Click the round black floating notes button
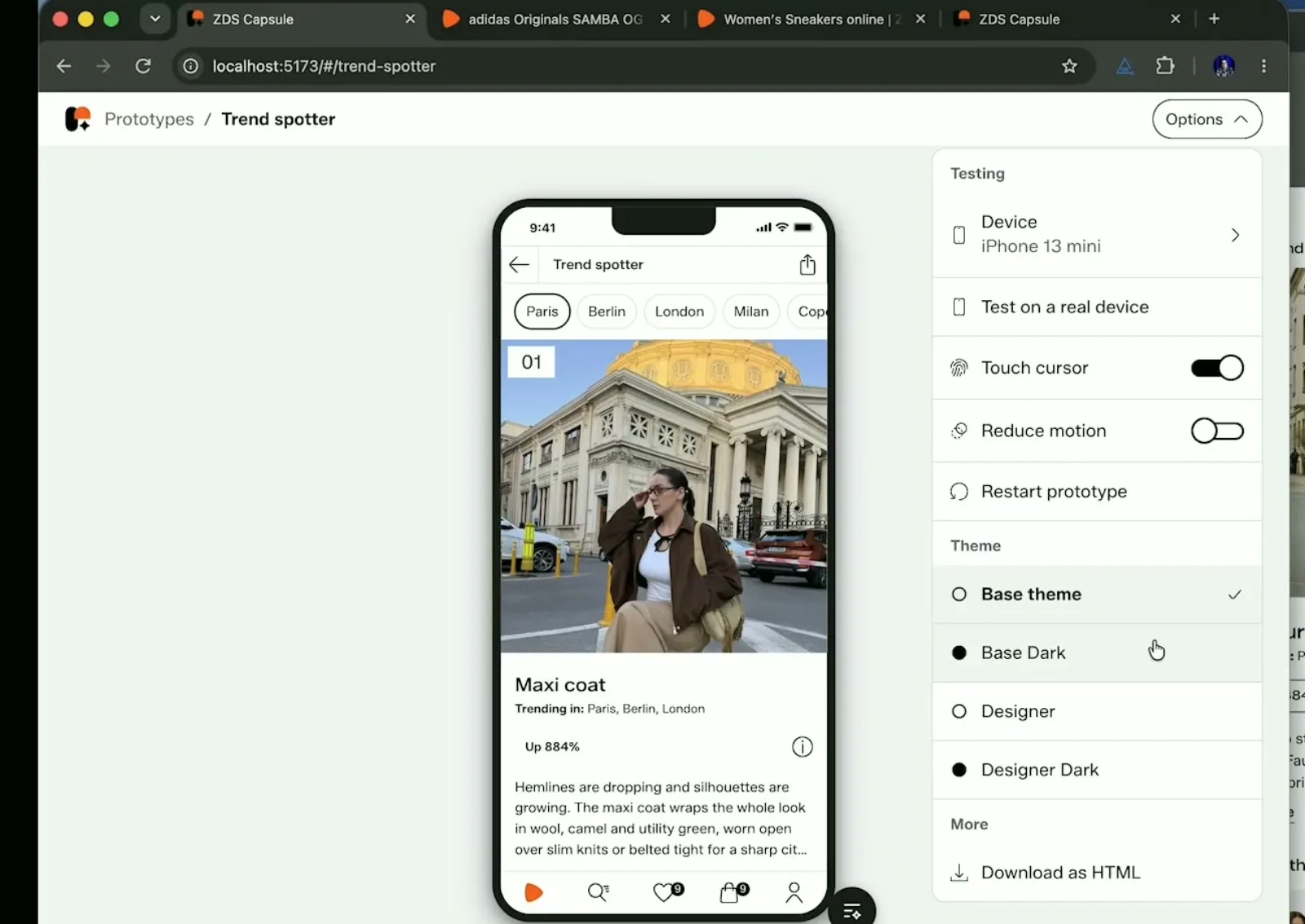This screenshot has width=1305, height=924. click(x=852, y=909)
